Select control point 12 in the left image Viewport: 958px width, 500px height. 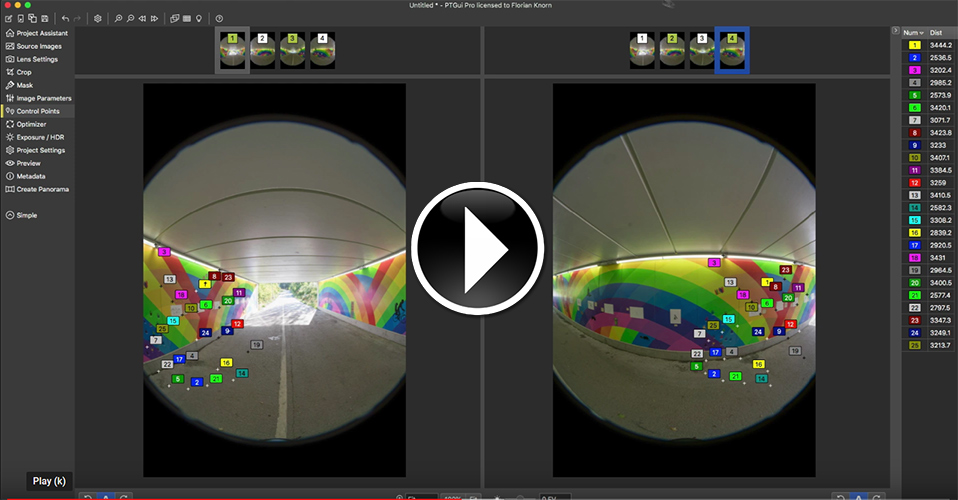click(237, 324)
